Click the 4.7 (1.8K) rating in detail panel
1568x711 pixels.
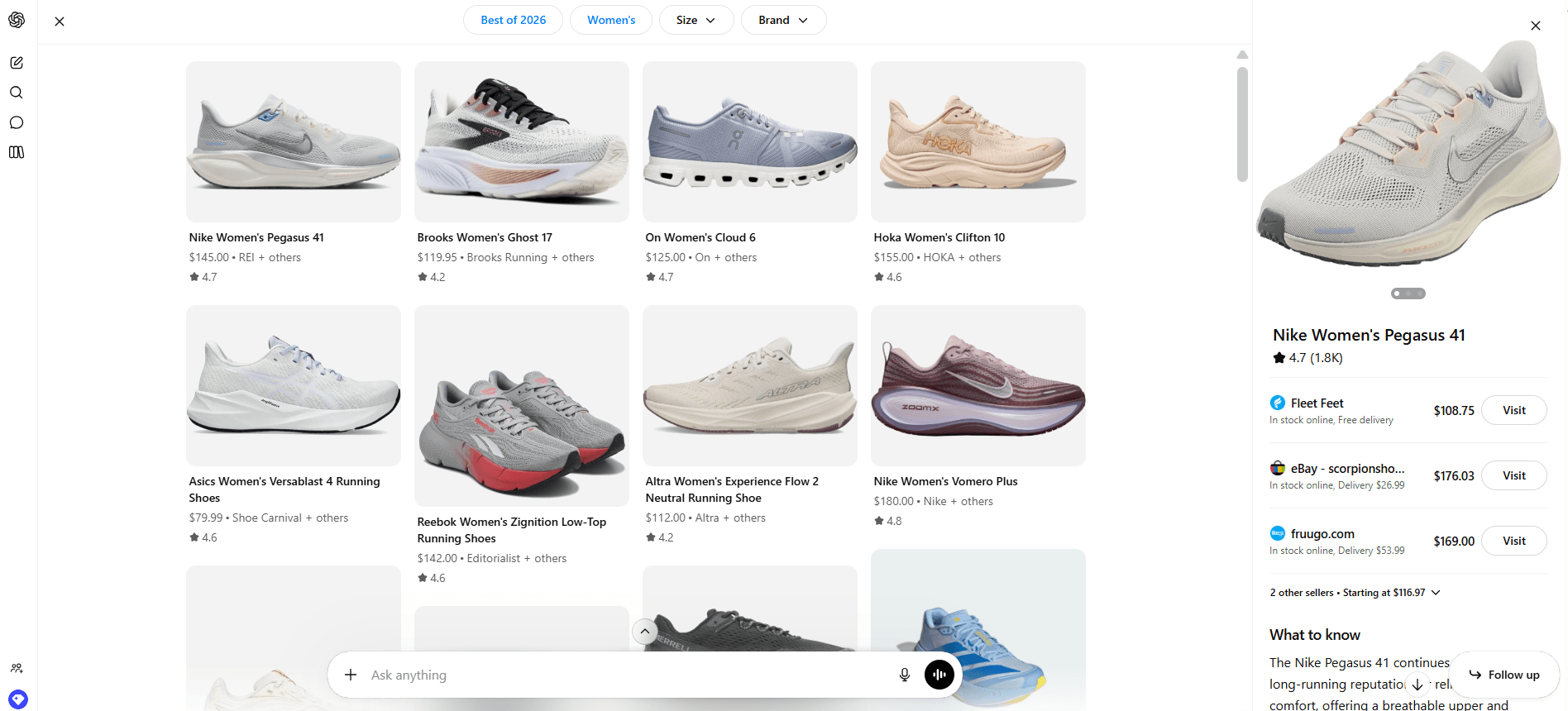pyautogui.click(x=1307, y=358)
